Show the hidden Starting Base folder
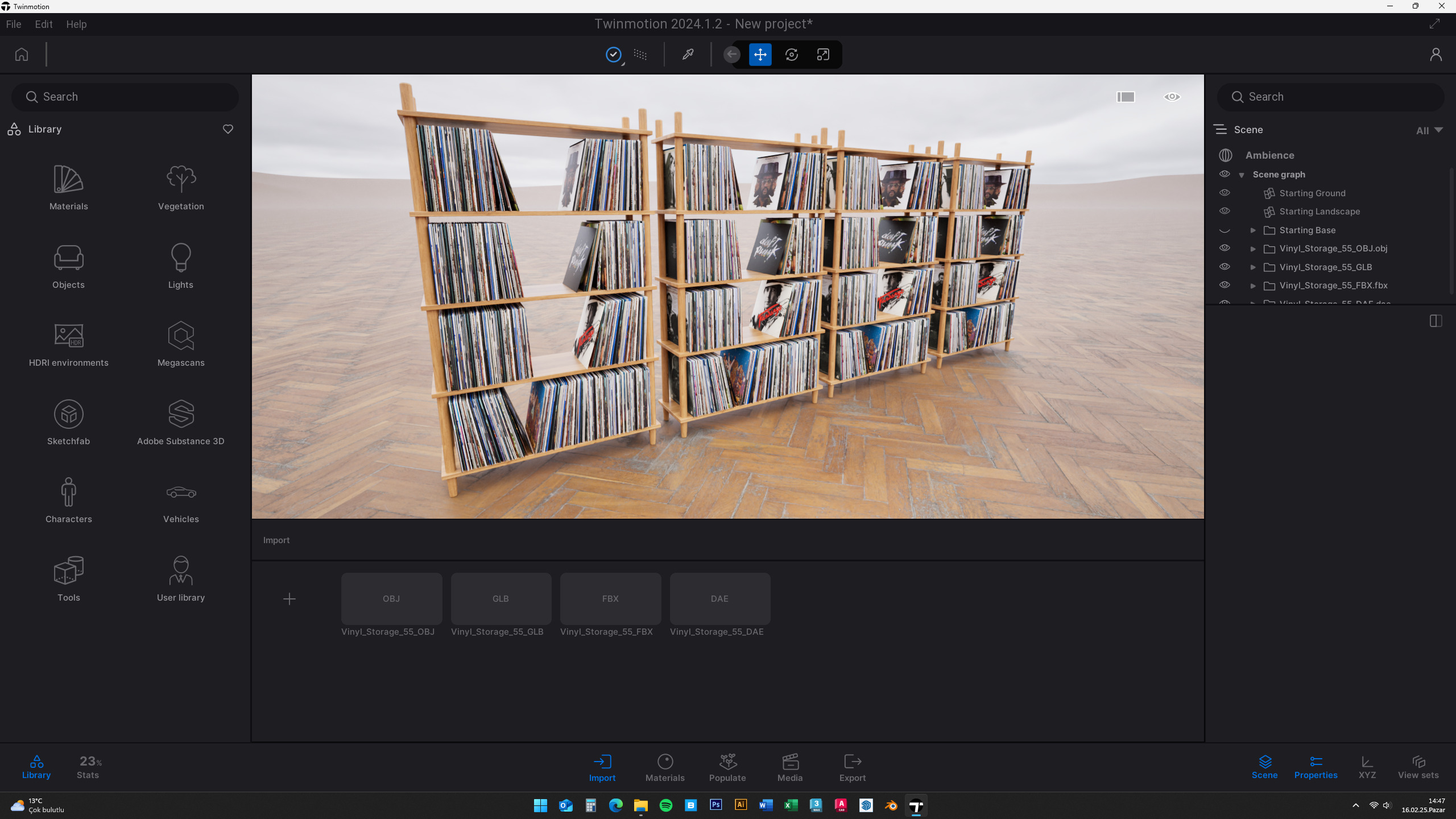1456x819 pixels. [1225, 230]
